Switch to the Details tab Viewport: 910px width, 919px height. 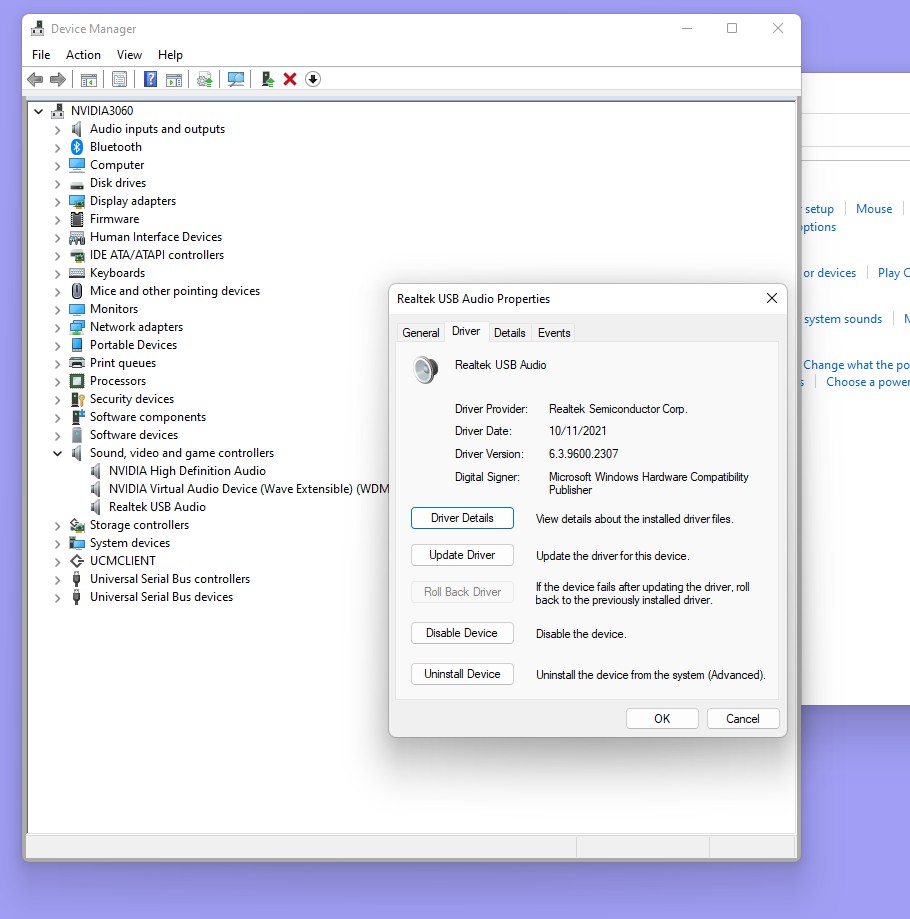click(510, 332)
